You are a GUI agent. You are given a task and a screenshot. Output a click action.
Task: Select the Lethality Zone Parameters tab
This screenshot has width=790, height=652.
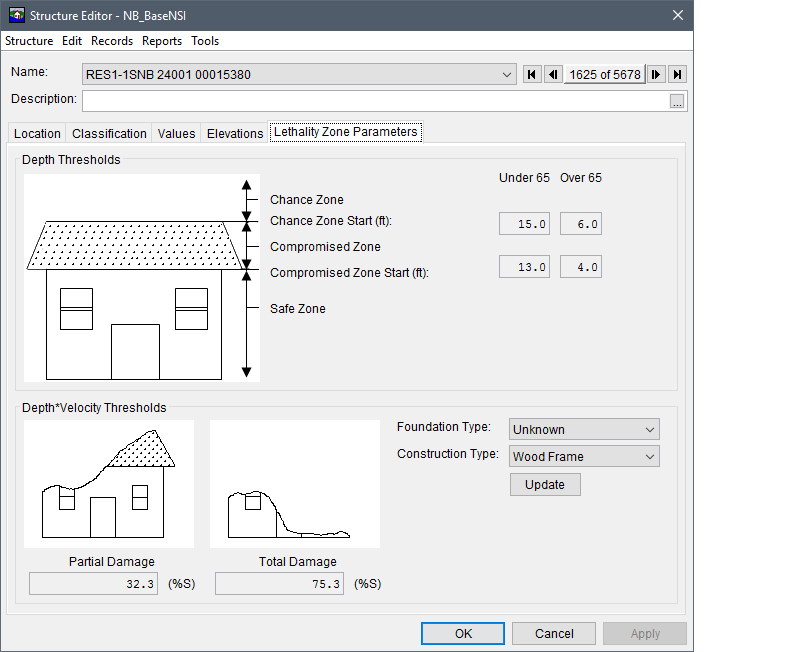coord(346,132)
